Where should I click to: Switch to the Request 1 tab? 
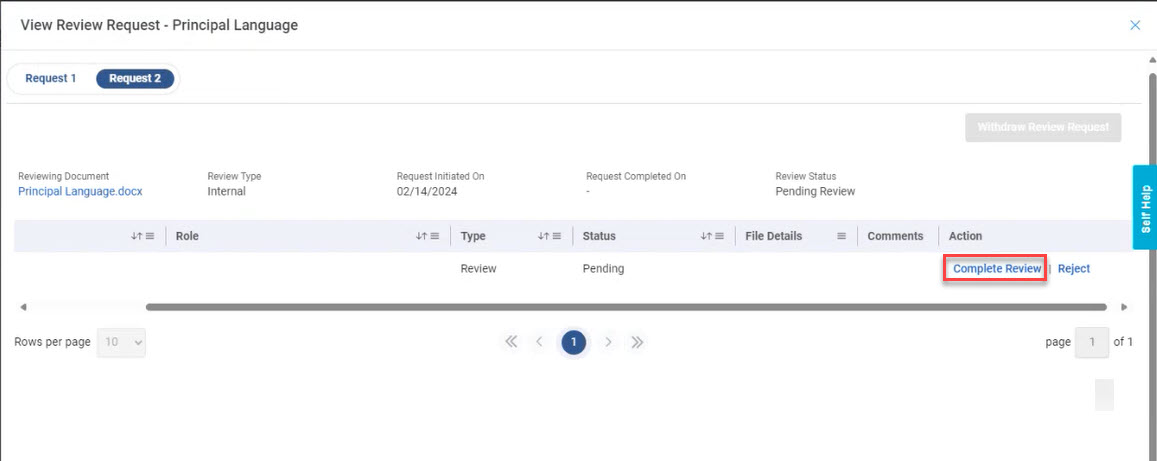[x=51, y=78]
